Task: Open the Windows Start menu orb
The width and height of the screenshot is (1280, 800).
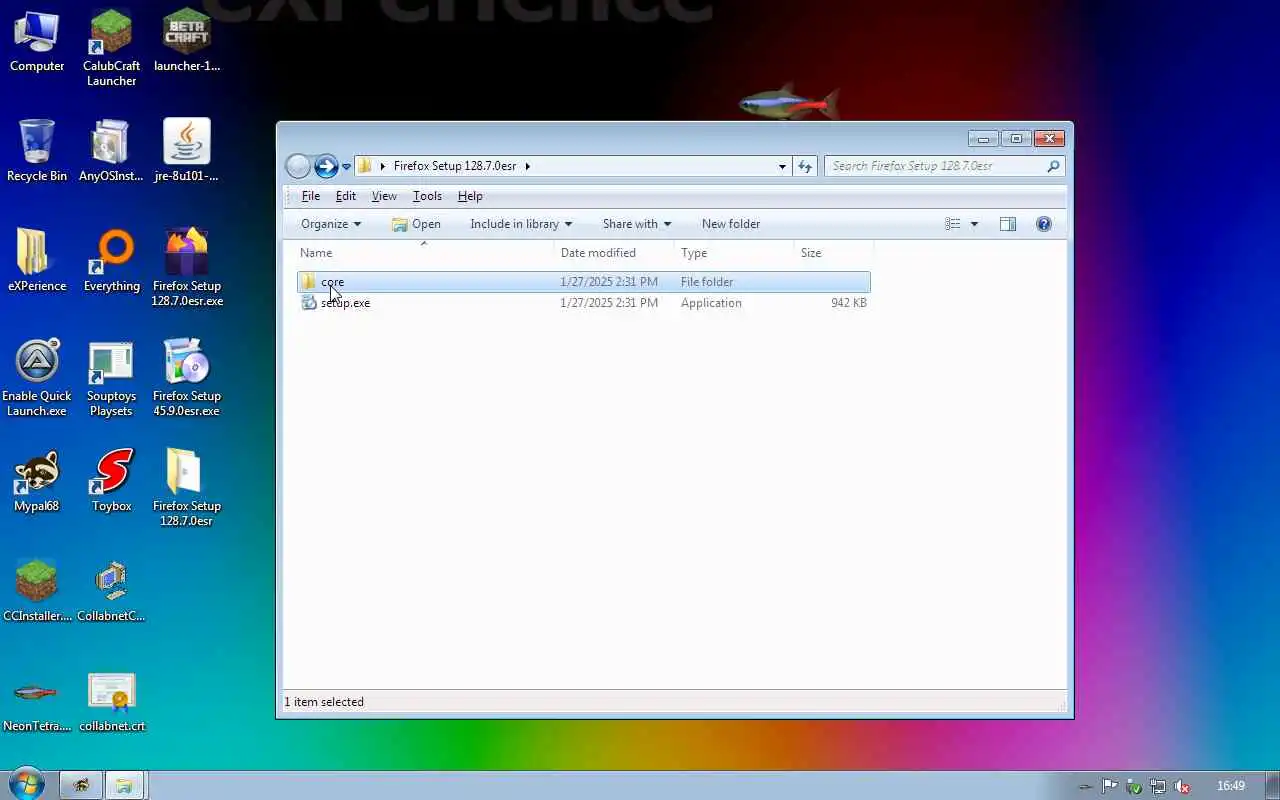Action: (x=27, y=785)
